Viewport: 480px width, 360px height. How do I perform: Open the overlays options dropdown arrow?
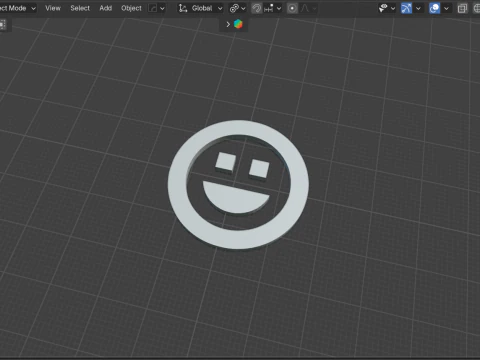pyautogui.click(x=446, y=8)
